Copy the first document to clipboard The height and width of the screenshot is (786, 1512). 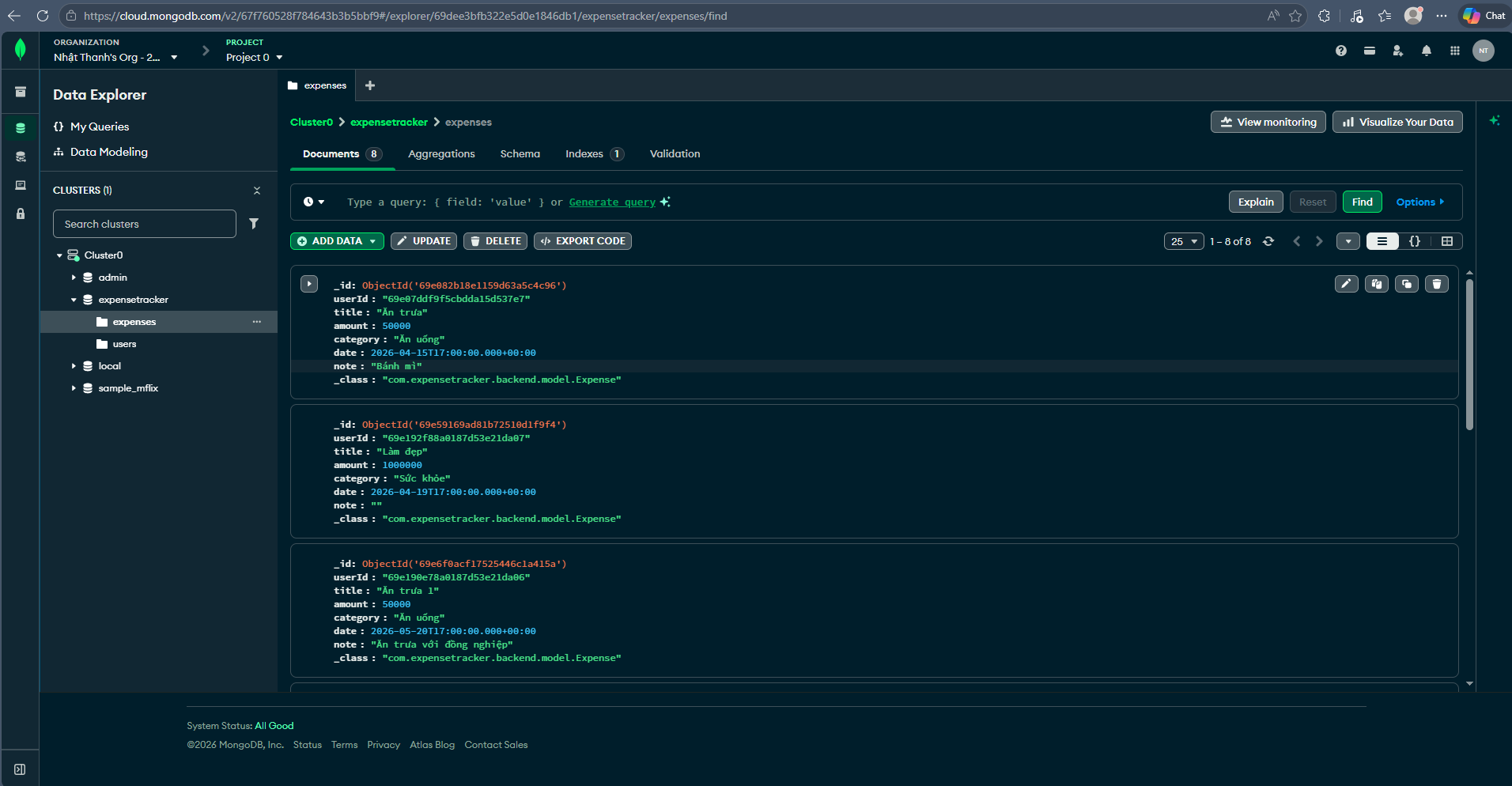point(1377,284)
